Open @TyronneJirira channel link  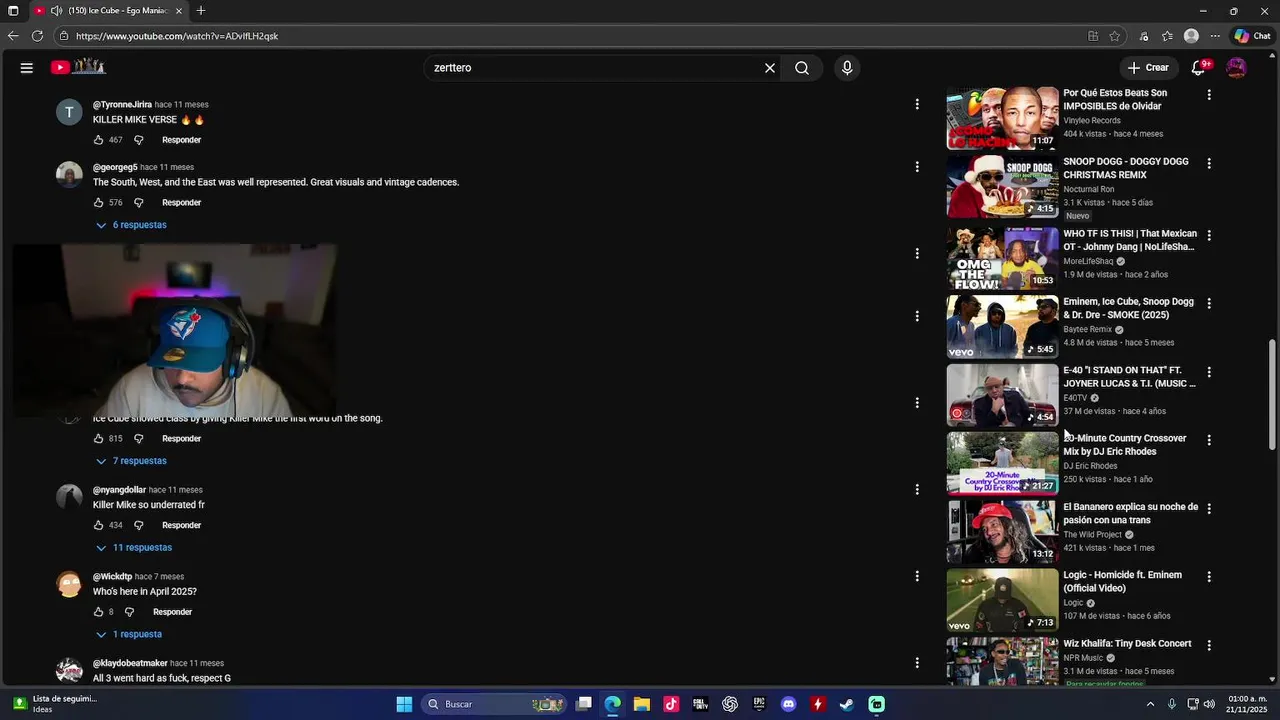(122, 105)
